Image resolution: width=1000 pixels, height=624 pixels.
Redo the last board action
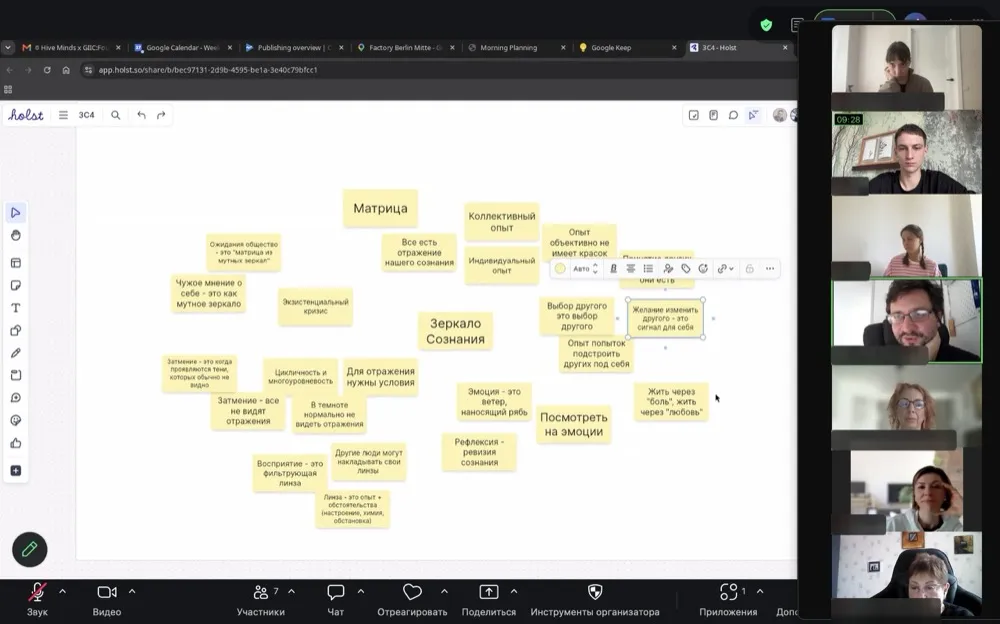coord(161,115)
